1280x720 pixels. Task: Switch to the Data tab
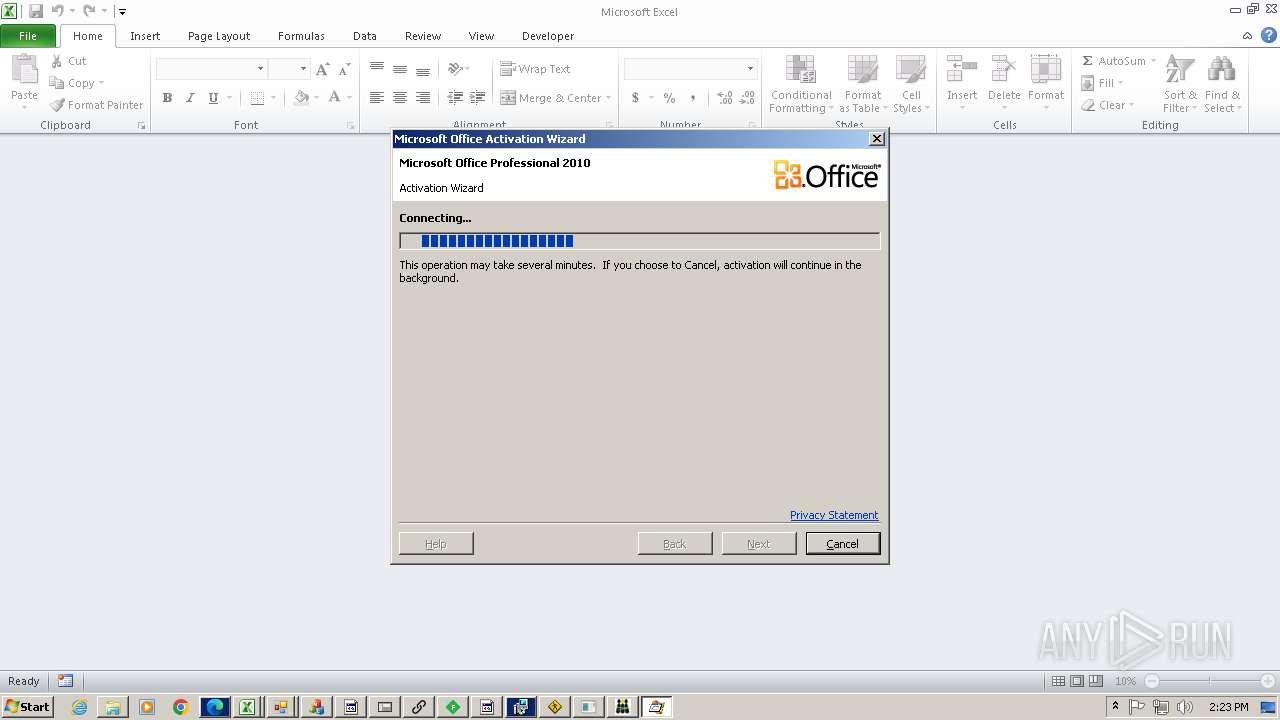tap(365, 36)
